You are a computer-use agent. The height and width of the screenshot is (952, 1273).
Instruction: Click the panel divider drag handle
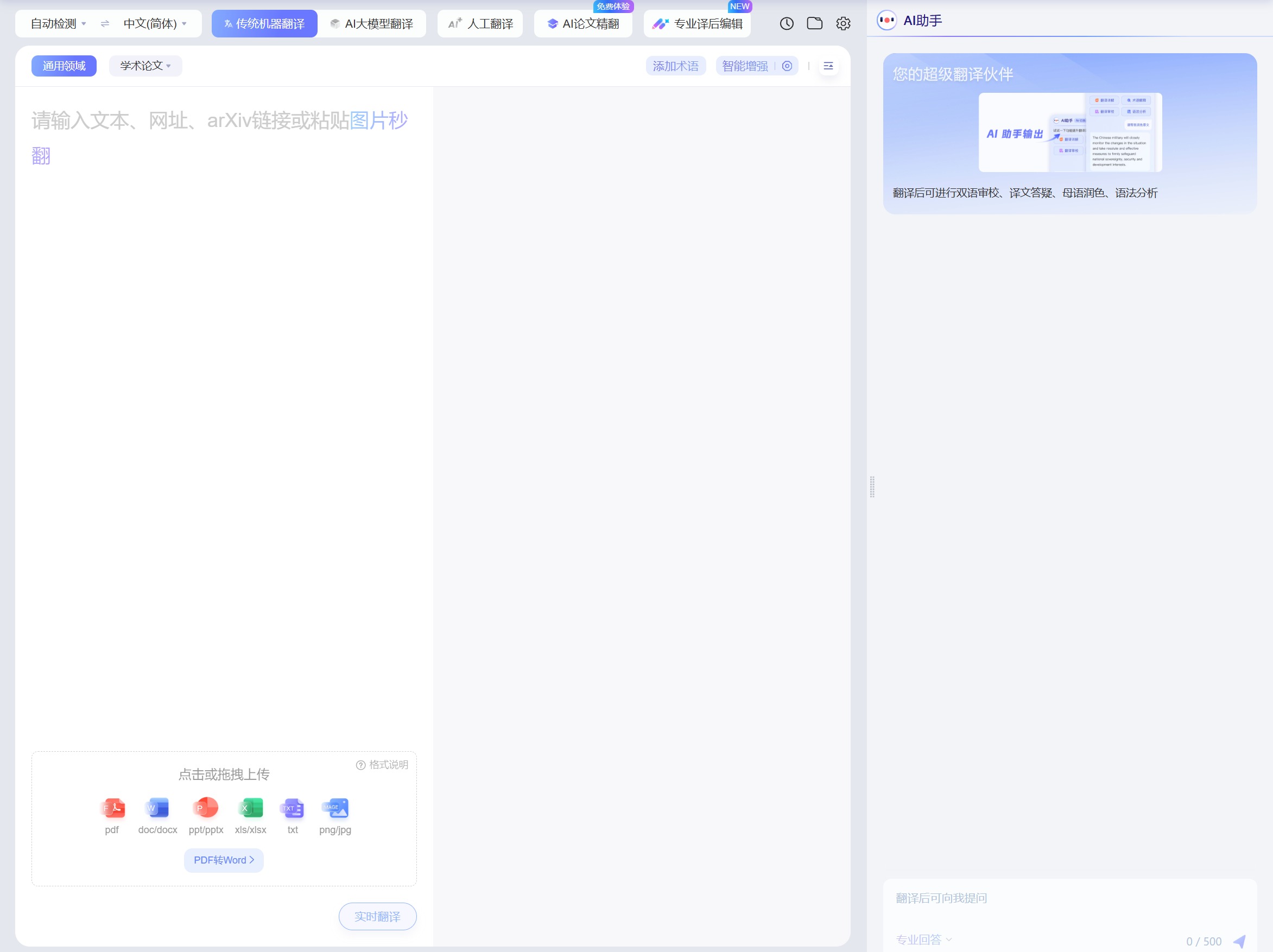pos(872,487)
